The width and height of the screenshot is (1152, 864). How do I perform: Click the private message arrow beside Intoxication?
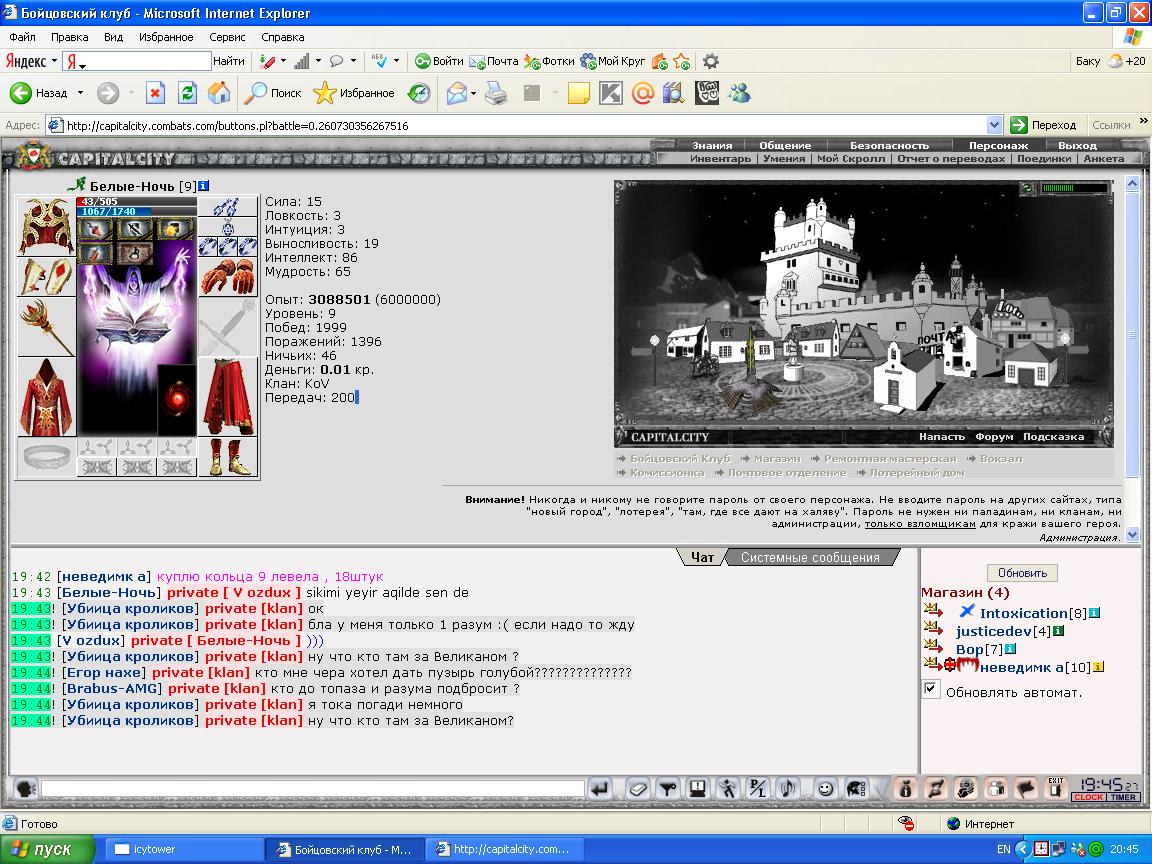pos(932,610)
